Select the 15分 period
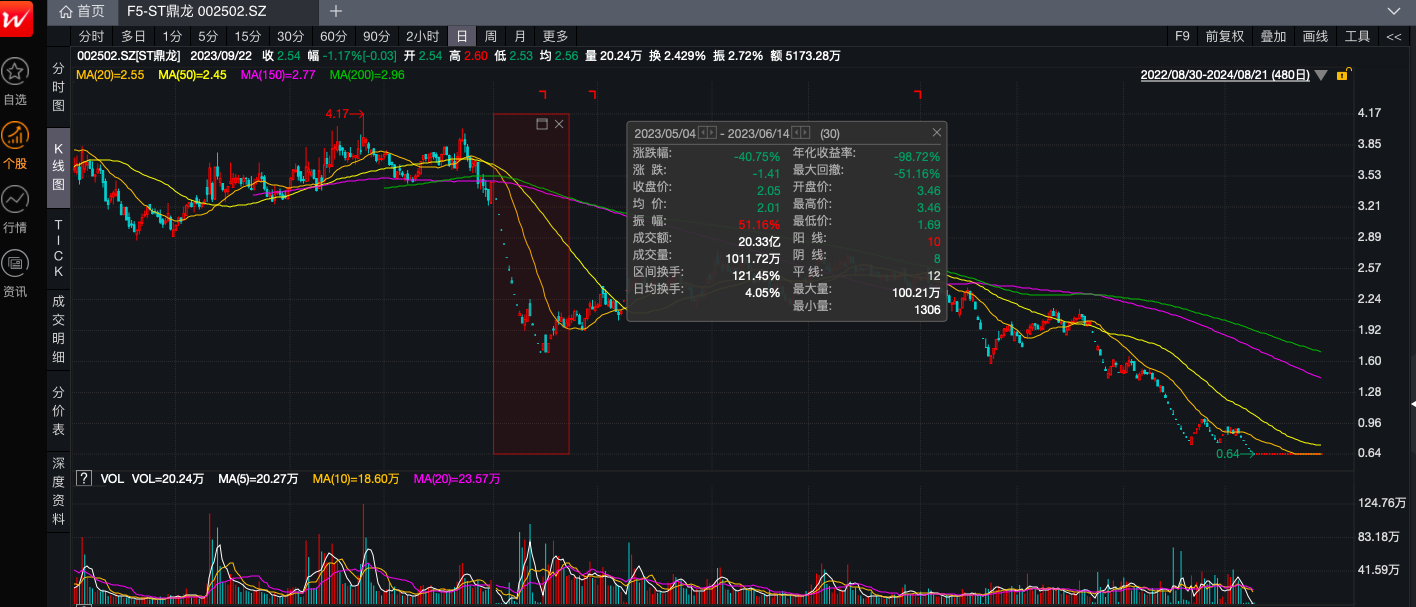Image resolution: width=1416 pixels, height=607 pixels. 248,36
